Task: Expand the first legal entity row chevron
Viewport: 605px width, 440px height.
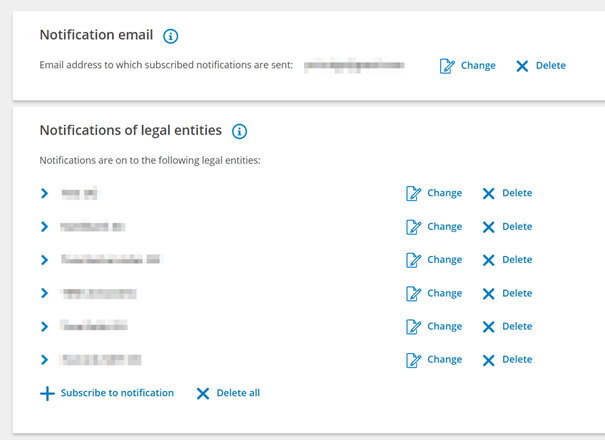Action: pos(44,193)
